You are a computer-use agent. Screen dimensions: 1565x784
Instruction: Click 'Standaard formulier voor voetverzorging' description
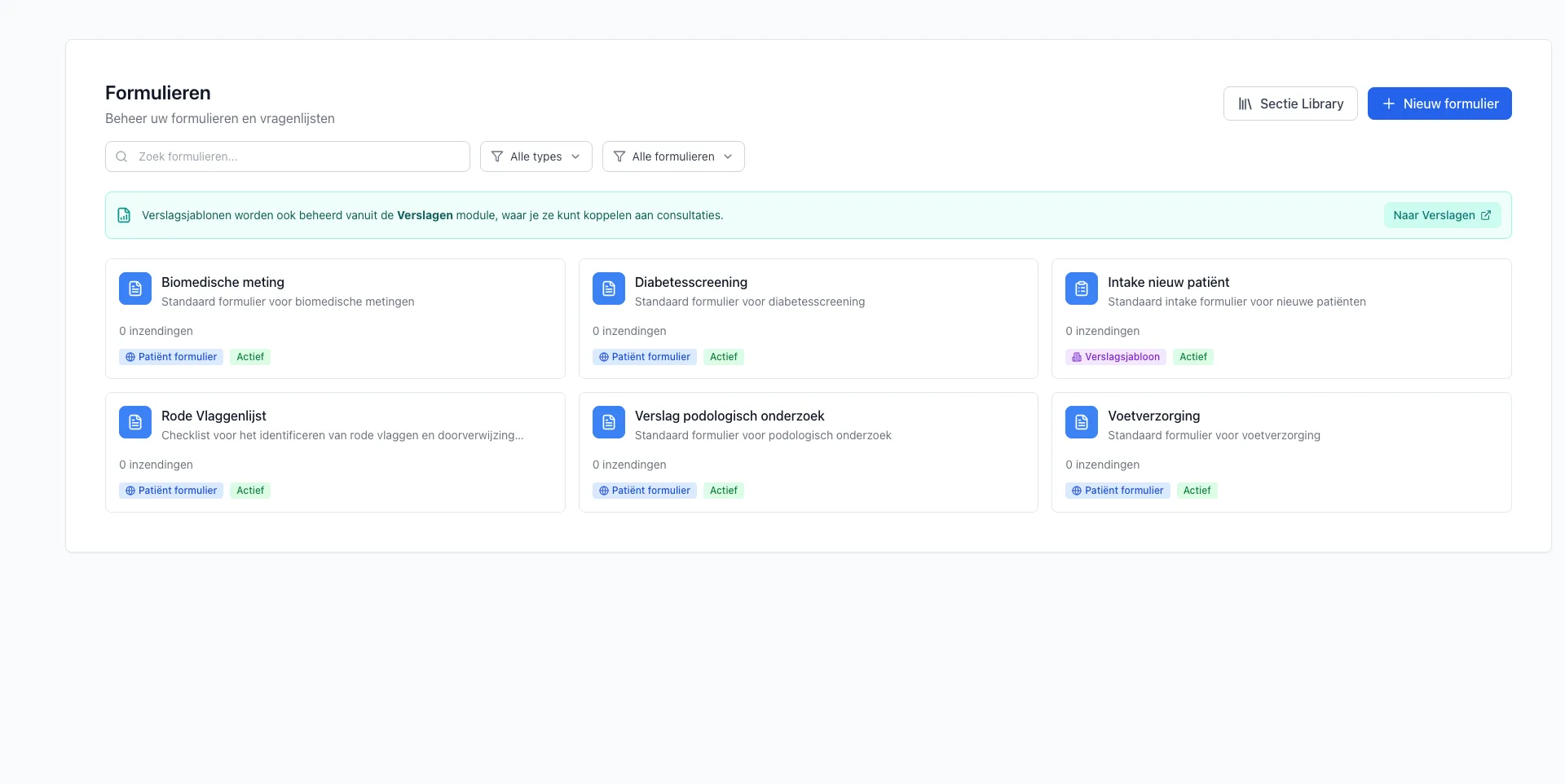pos(1214,435)
